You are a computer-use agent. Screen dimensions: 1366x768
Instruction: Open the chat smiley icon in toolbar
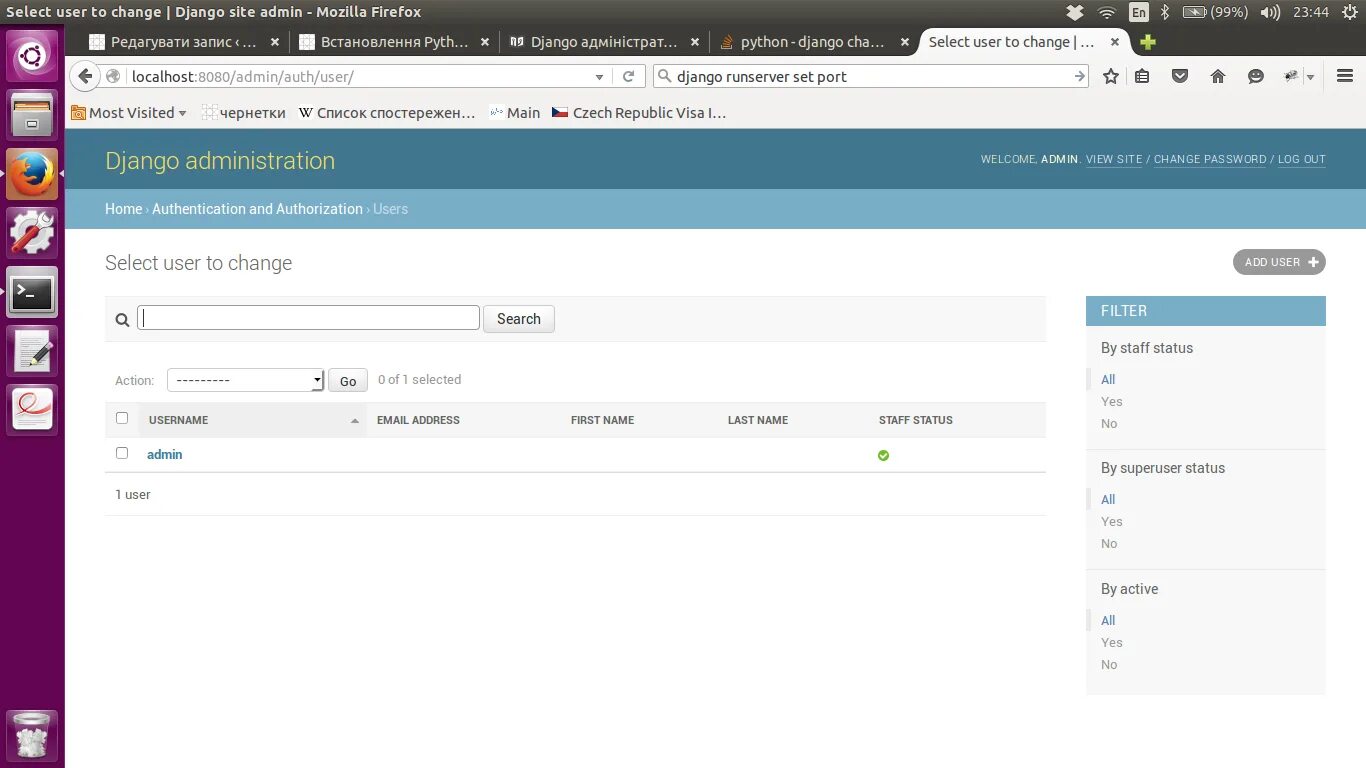click(1256, 76)
